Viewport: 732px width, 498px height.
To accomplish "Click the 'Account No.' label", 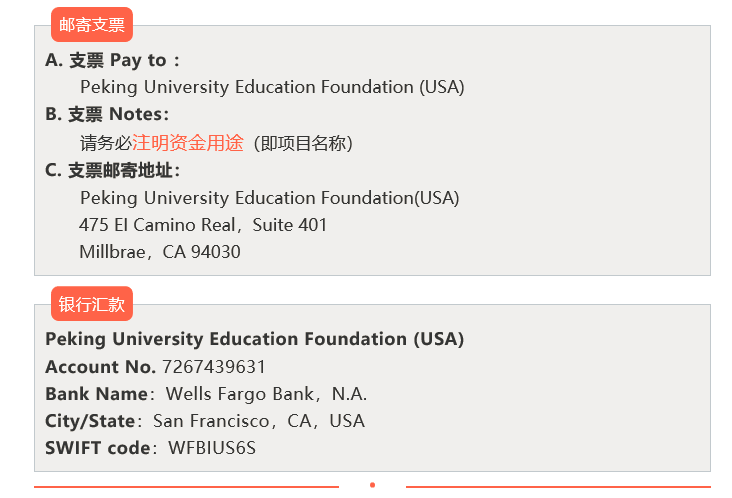I will (x=100, y=367).
